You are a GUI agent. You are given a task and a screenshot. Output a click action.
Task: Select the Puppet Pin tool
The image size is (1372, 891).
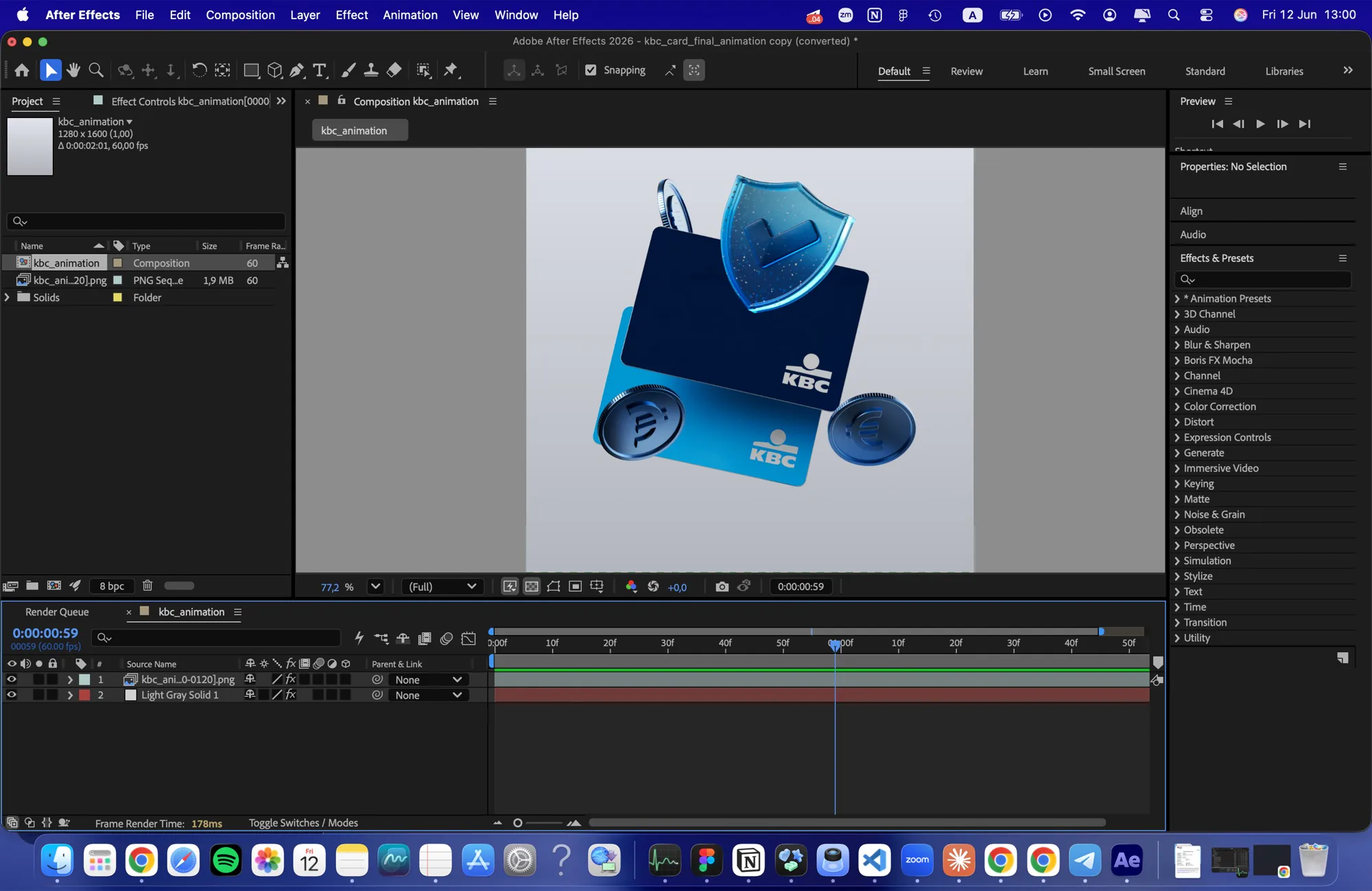(451, 70)
